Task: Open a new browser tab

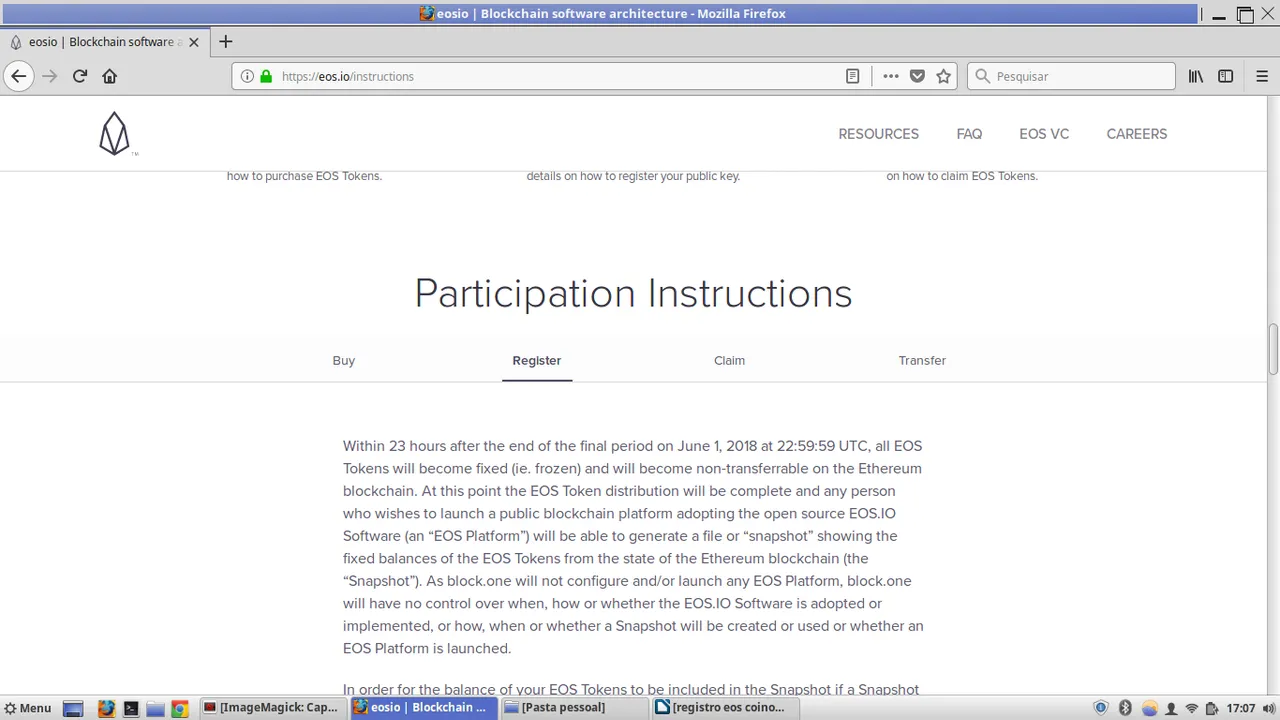Action: point(226,41)
